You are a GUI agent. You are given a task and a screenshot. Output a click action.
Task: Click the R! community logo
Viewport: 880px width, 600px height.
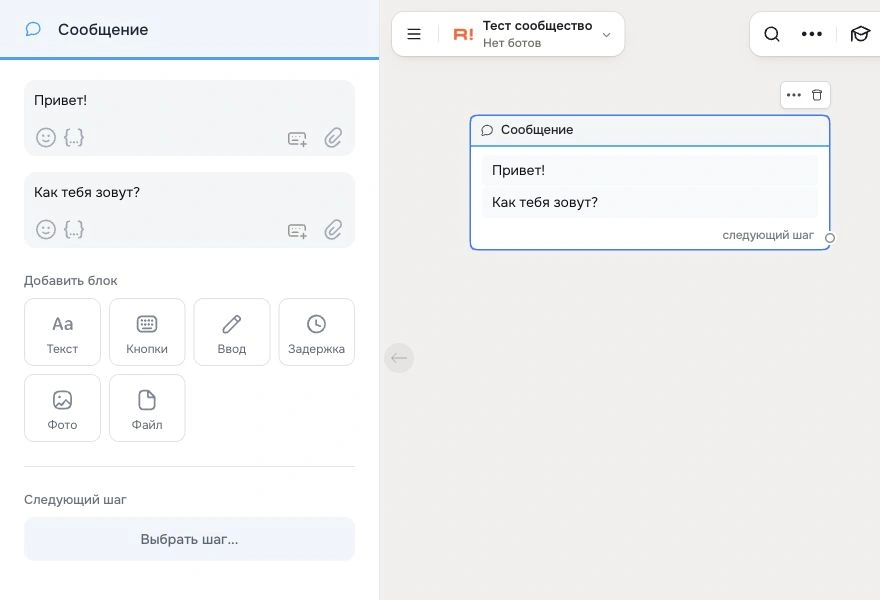[464, 35]
